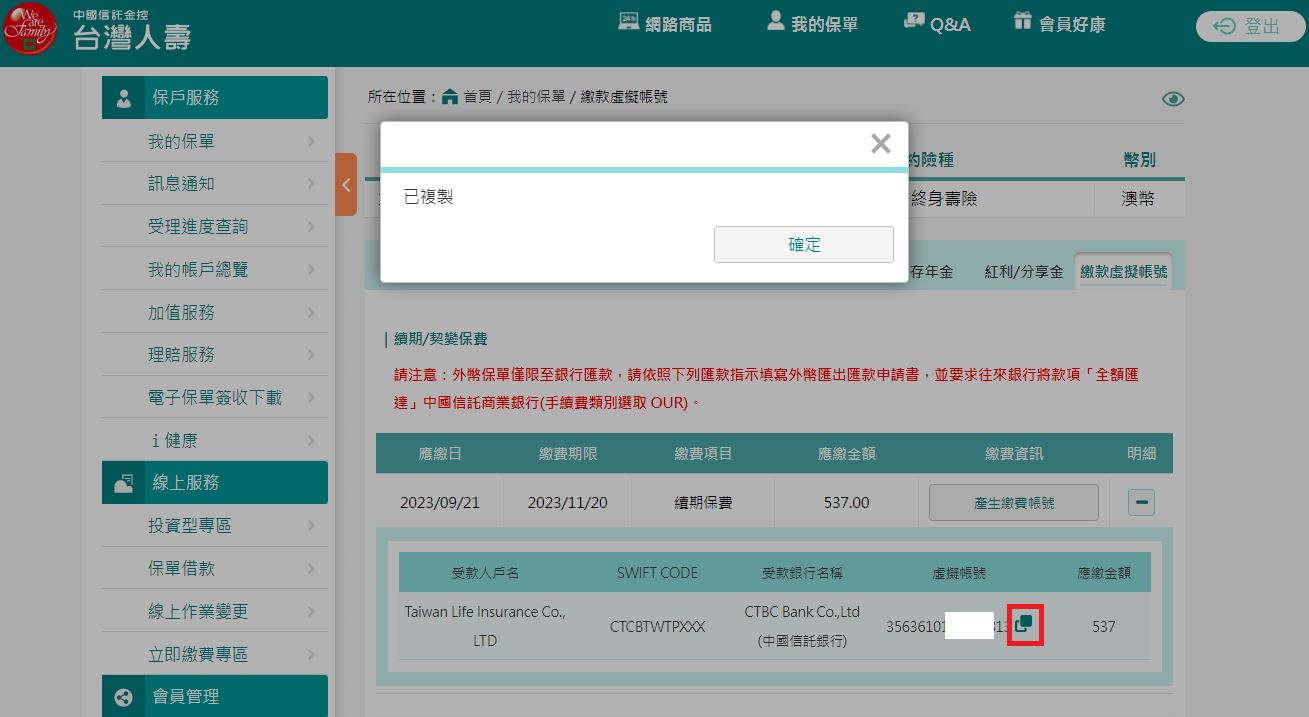Open 線上作業變更 in sidebar
1309x717 pixels.
215,612
